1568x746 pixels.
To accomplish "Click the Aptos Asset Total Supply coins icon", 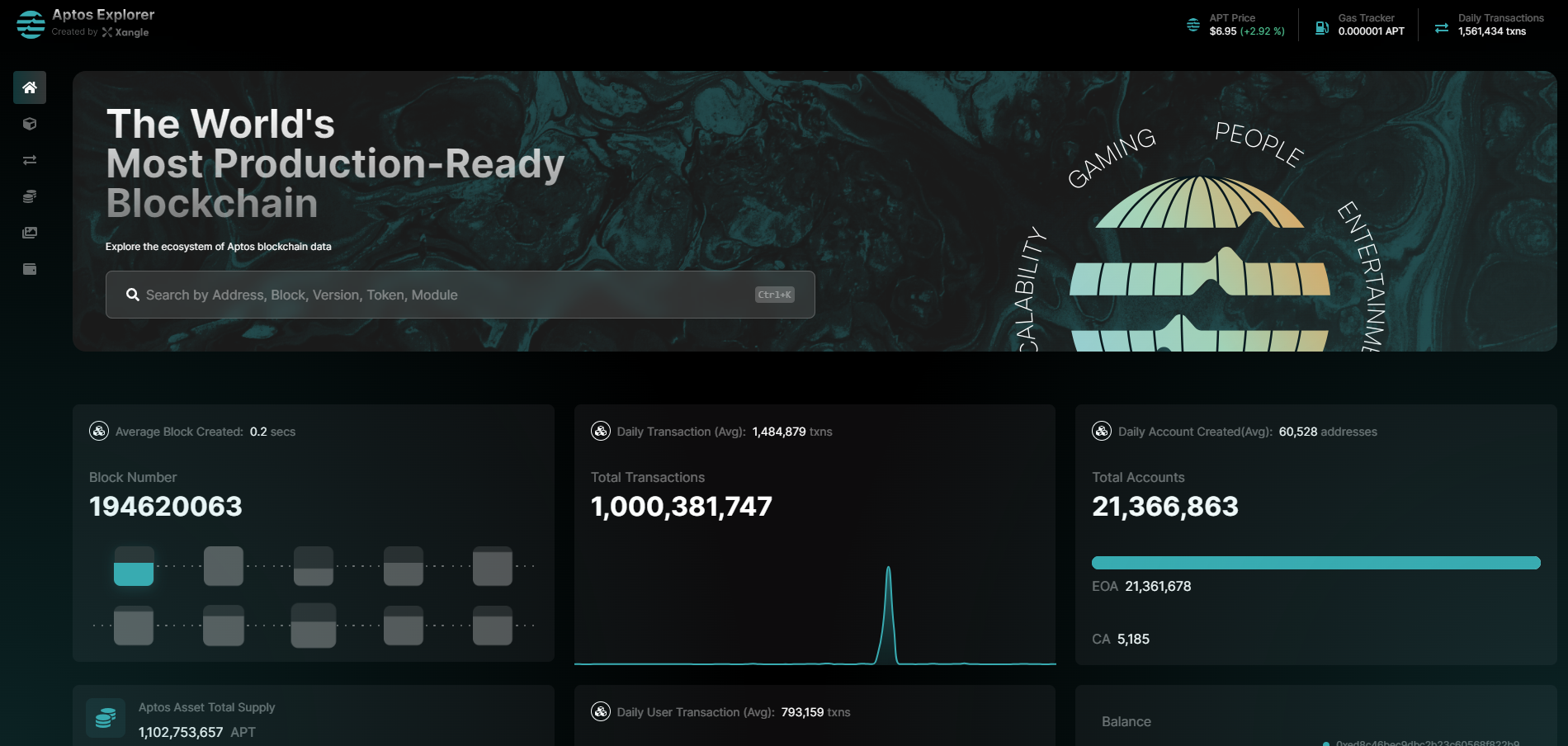I will 106,718.
